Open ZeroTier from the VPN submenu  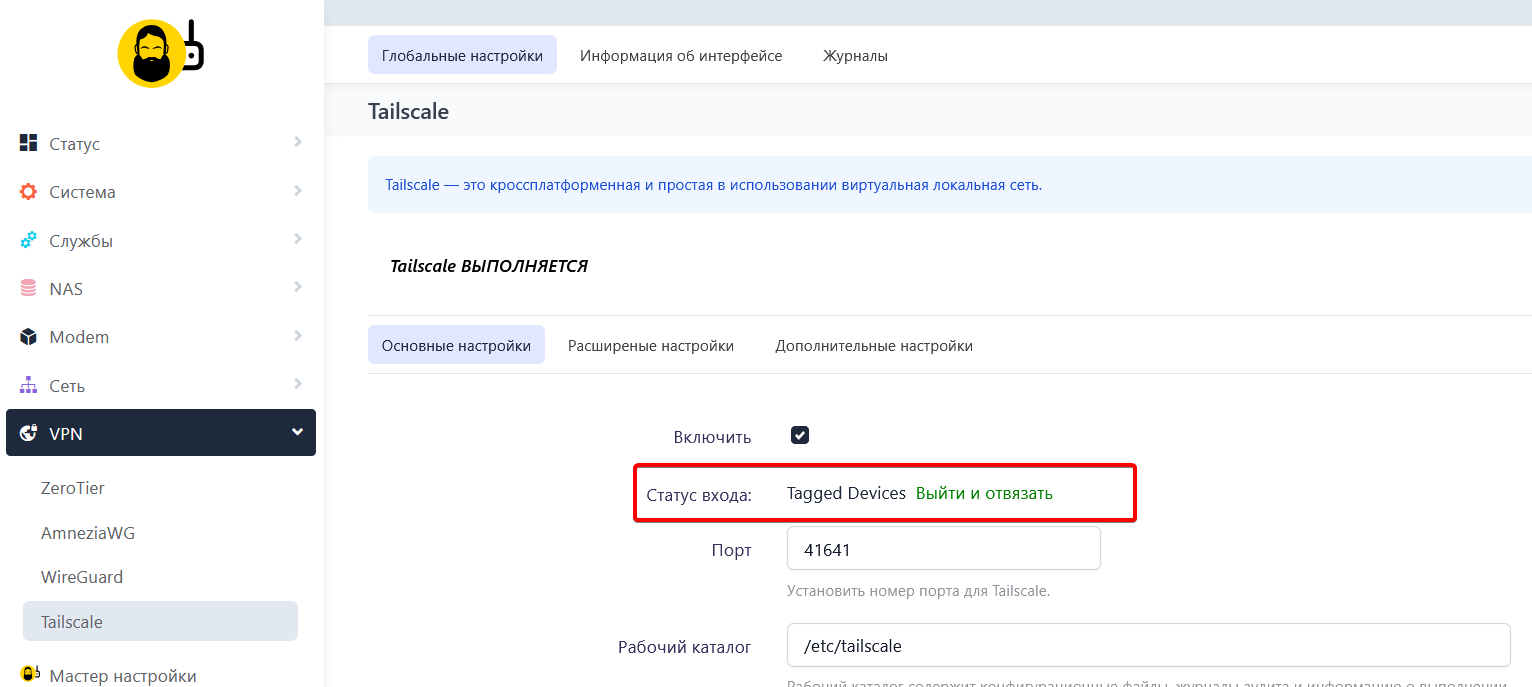[75, 487]
